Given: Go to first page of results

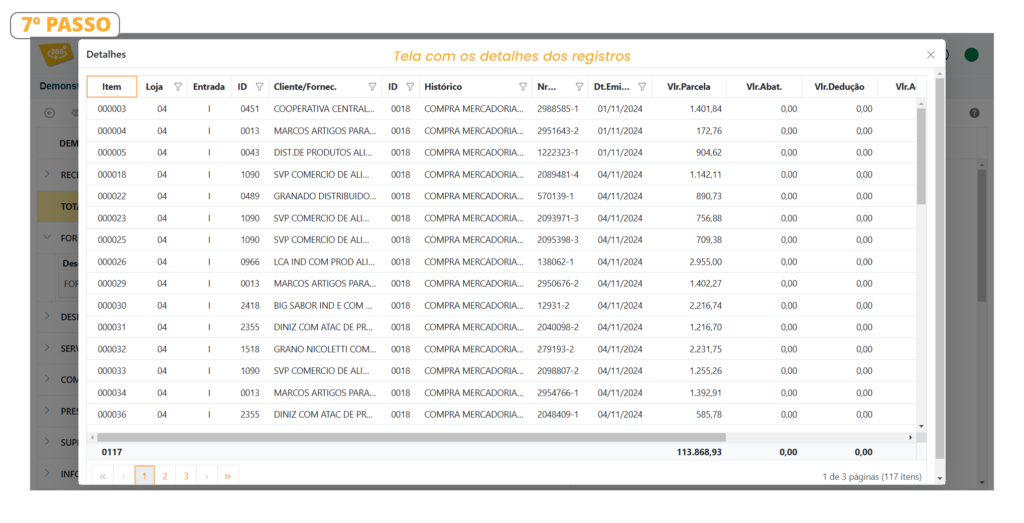Looking at the screenshot, I should pos(103,476).
